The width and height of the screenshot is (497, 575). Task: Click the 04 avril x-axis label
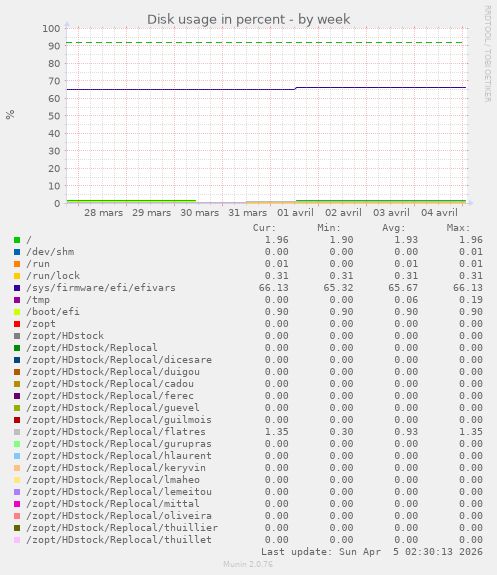[x=439, y=213]
